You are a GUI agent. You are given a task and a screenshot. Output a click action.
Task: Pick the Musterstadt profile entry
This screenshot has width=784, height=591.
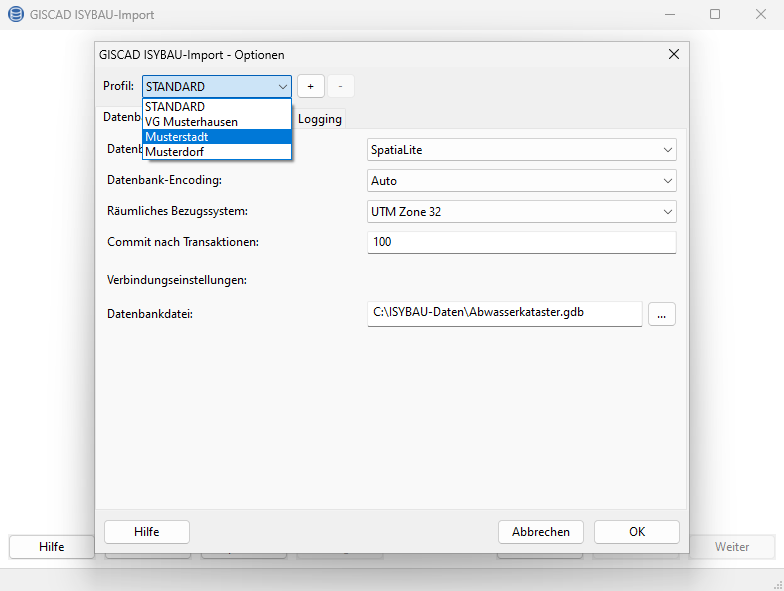(216, 136)
